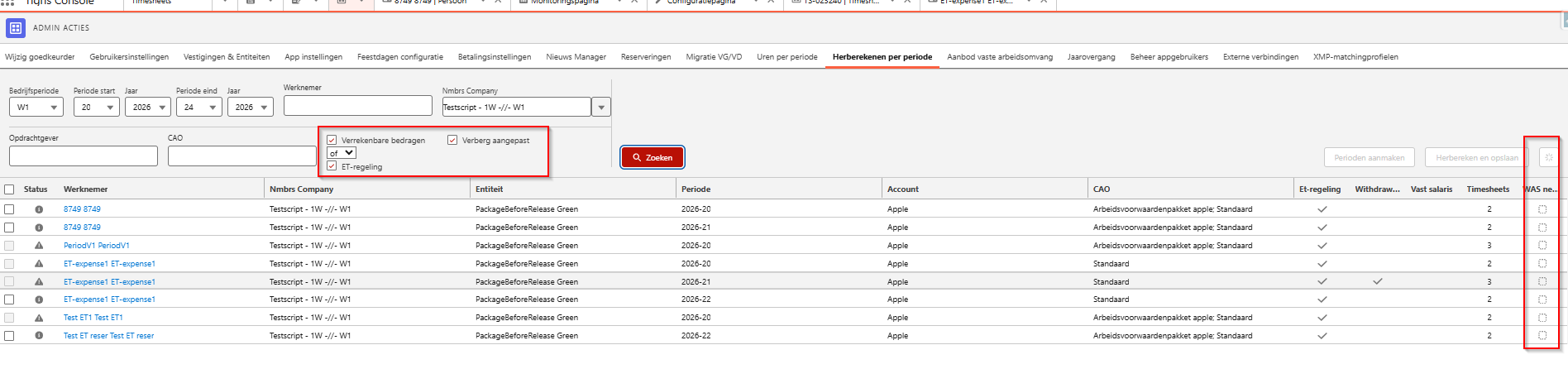Screen dimensions: 1568x369
Task: Open the Jaarovergang tab
Action: point(1092,57)
